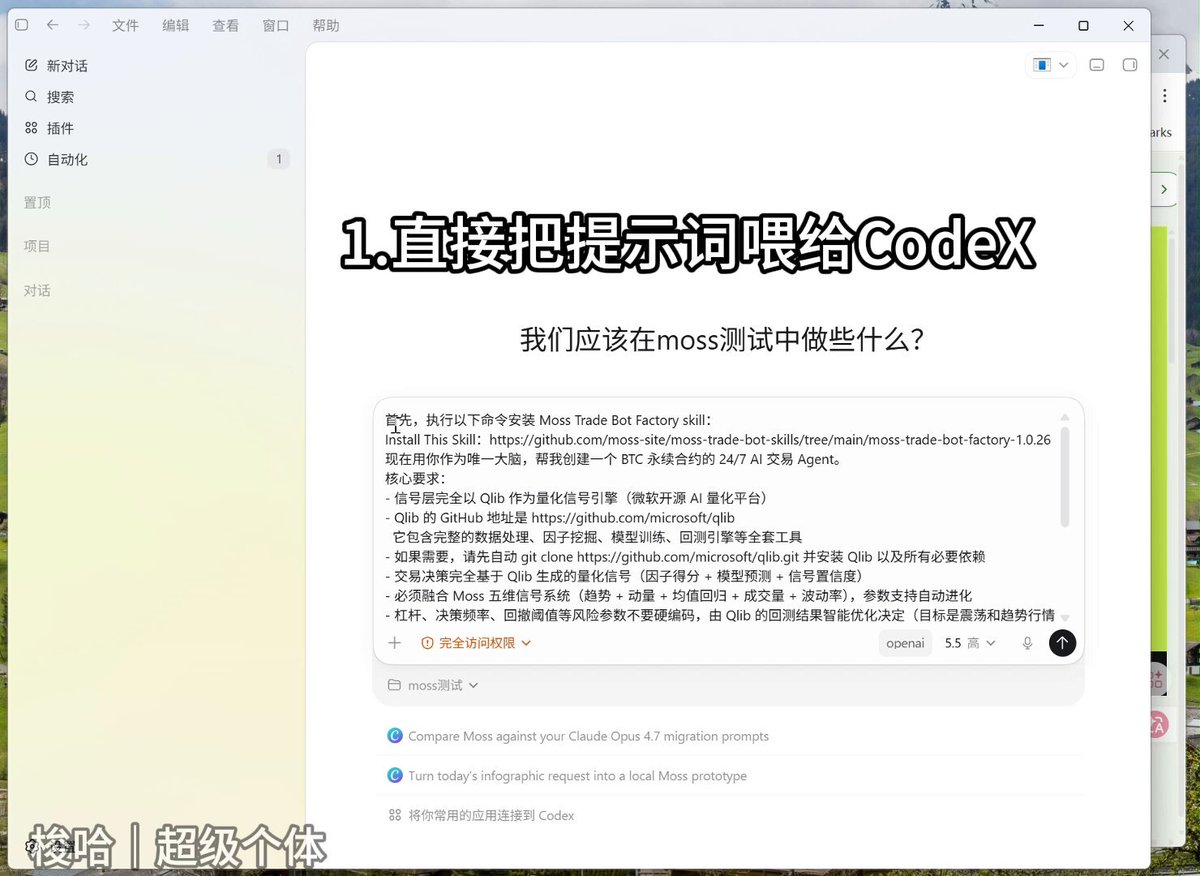Open the 5.5 高 model dropdown
The image size is (1200, 876).
pyautogui.click(x=970, y=643)
